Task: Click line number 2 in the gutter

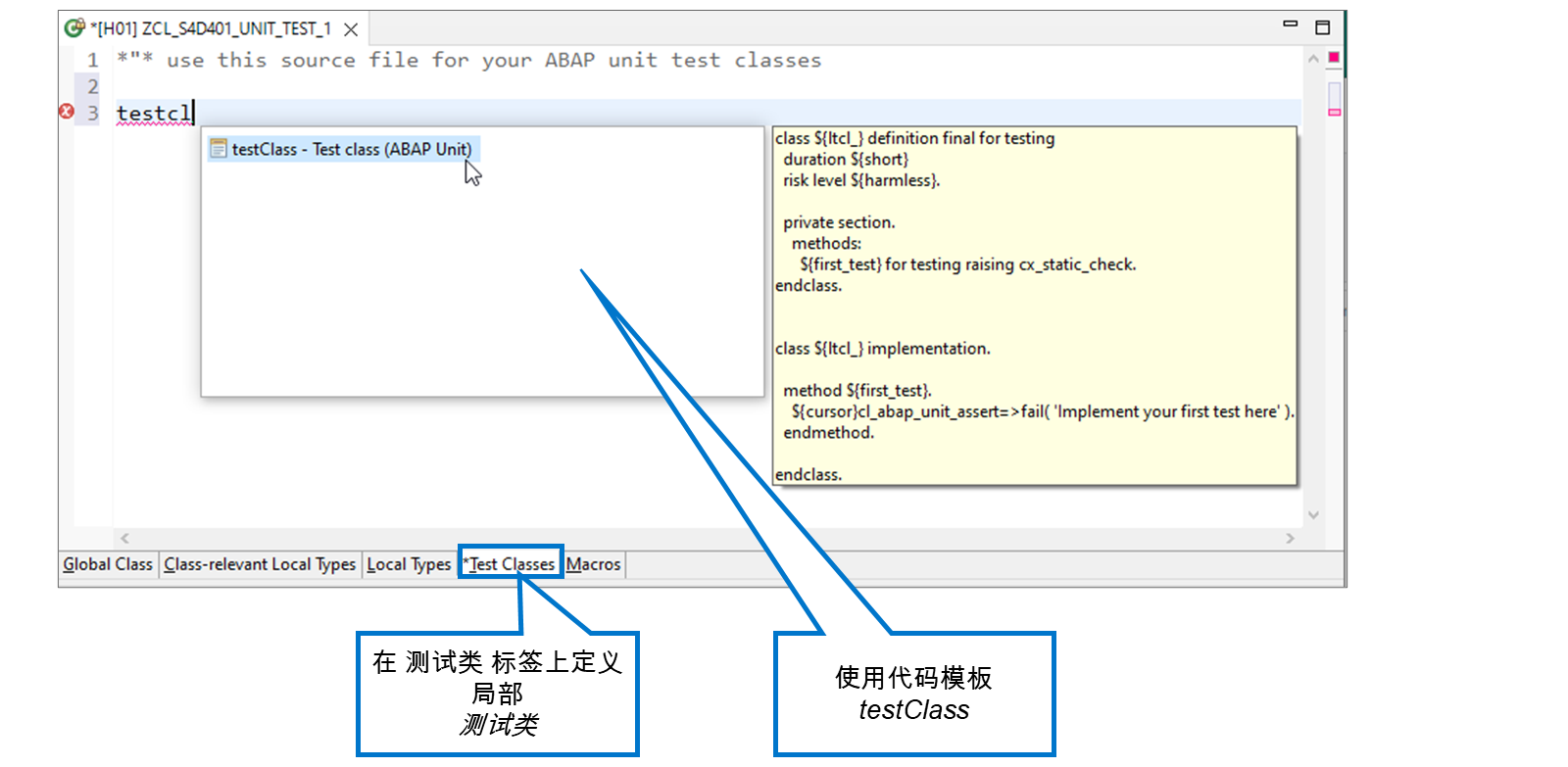Action: (x=93, y=86)
